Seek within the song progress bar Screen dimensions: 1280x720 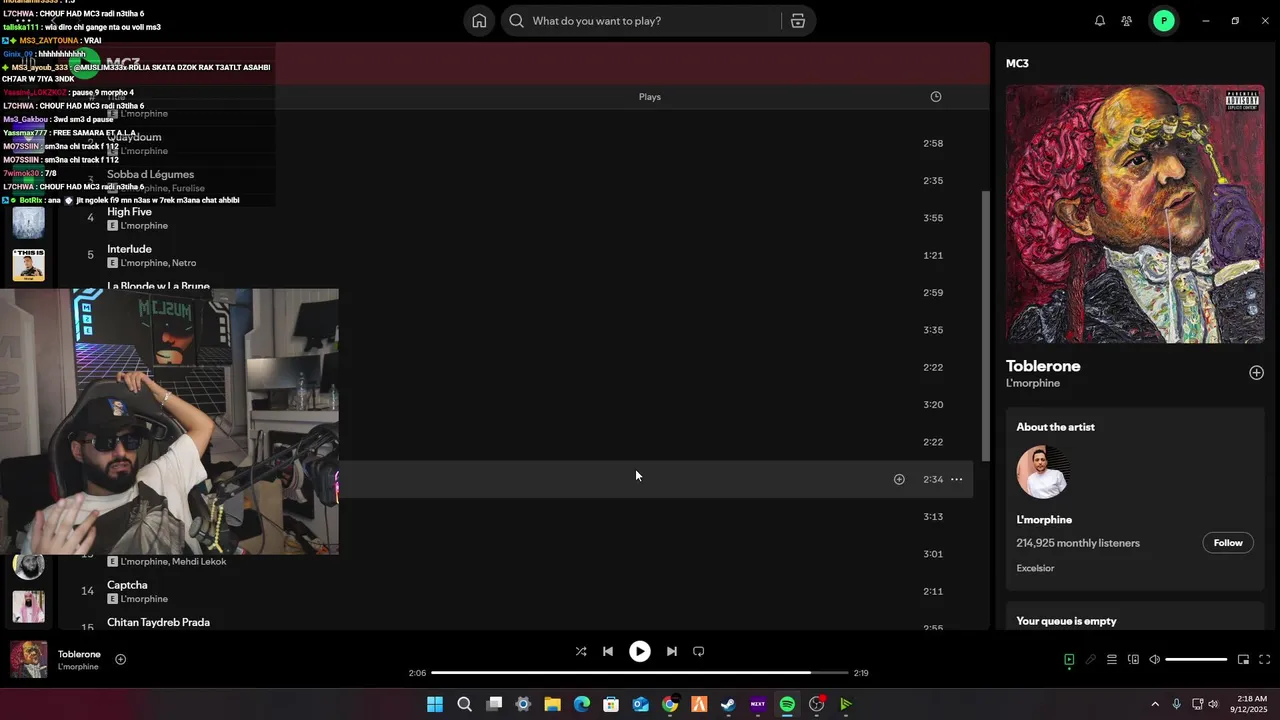639,673
